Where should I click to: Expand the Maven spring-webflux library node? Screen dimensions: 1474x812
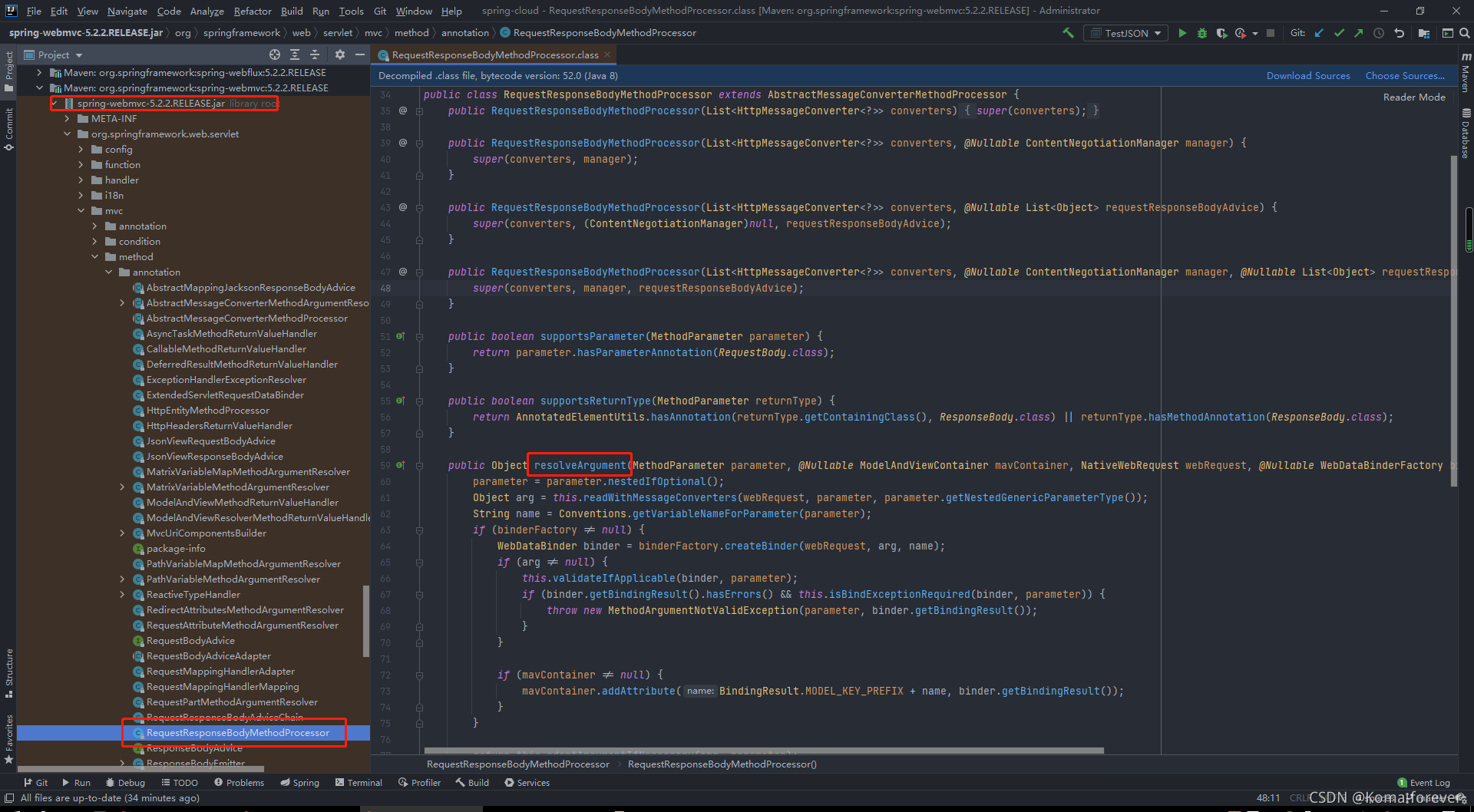39,72
